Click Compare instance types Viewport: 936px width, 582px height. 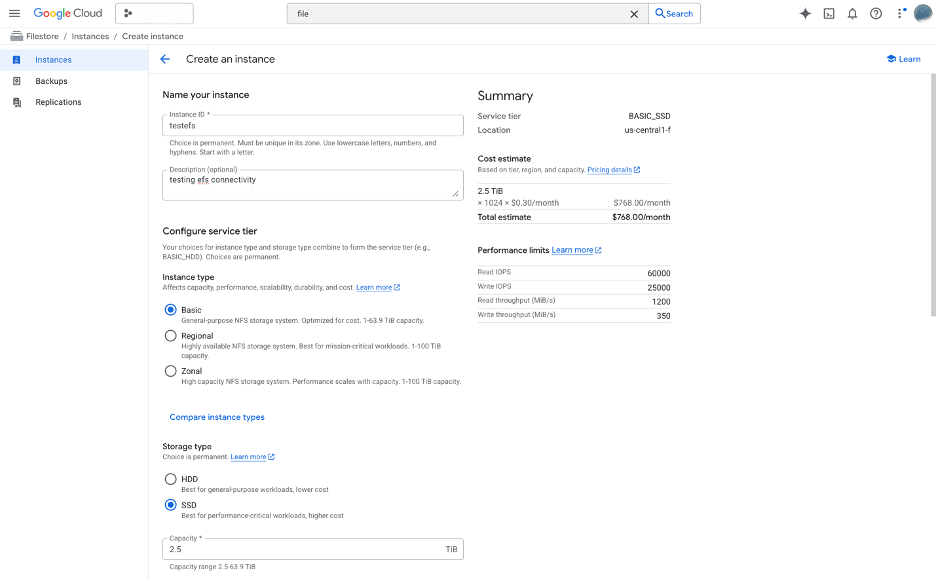click(x=218, y=417)
